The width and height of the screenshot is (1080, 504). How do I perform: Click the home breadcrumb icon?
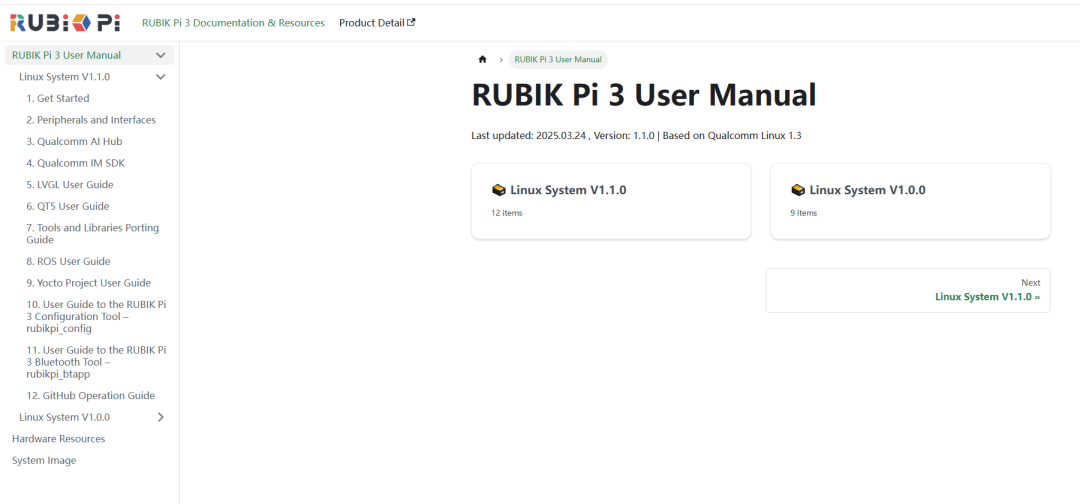[x=482, y=59]
